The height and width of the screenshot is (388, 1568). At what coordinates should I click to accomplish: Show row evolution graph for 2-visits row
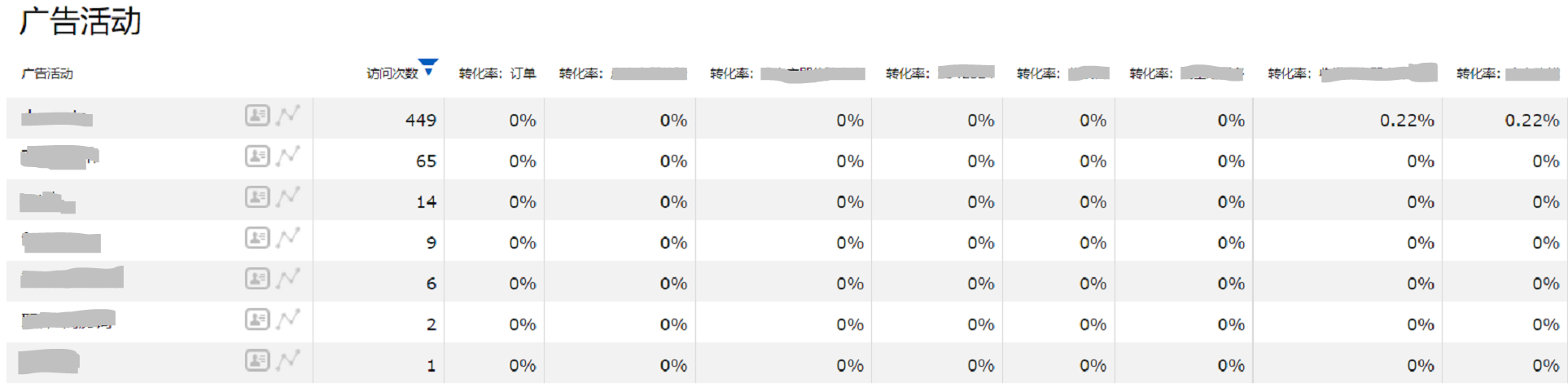(x=288, y=320)
